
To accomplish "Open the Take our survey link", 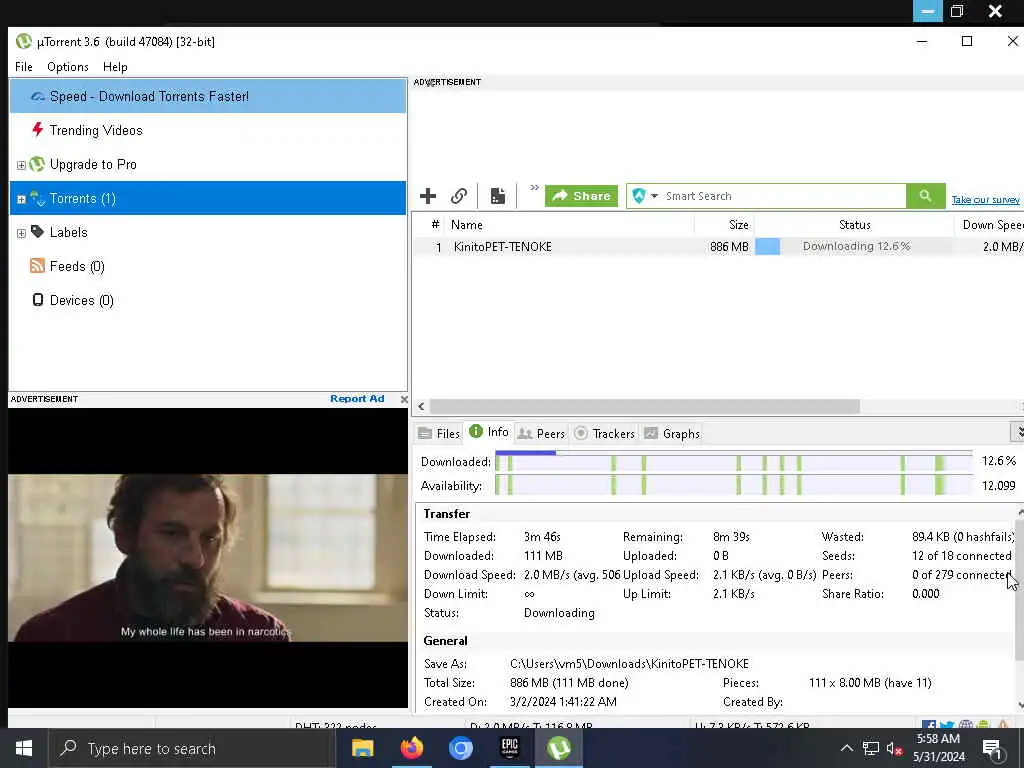I will (985, 200).
